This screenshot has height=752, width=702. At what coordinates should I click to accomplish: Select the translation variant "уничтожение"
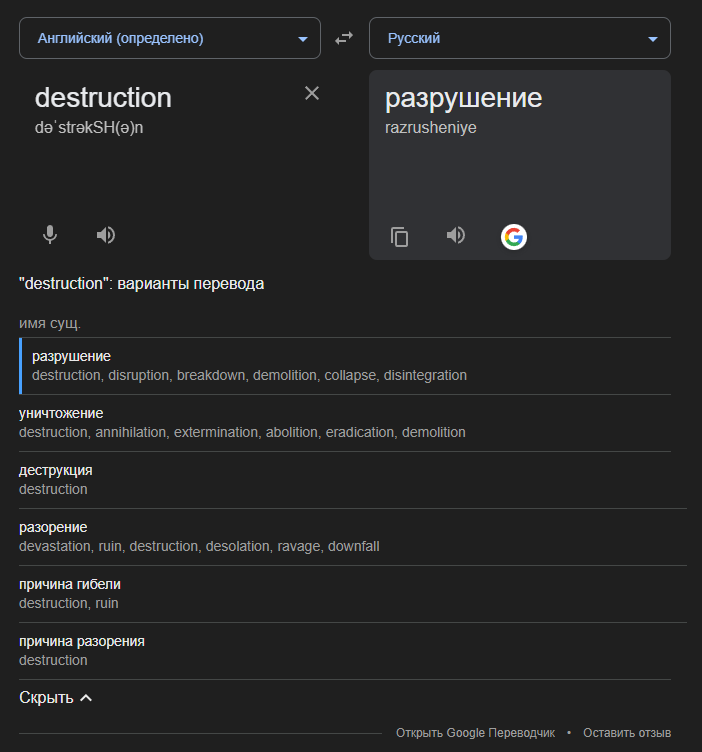click(x=61, y=413)
